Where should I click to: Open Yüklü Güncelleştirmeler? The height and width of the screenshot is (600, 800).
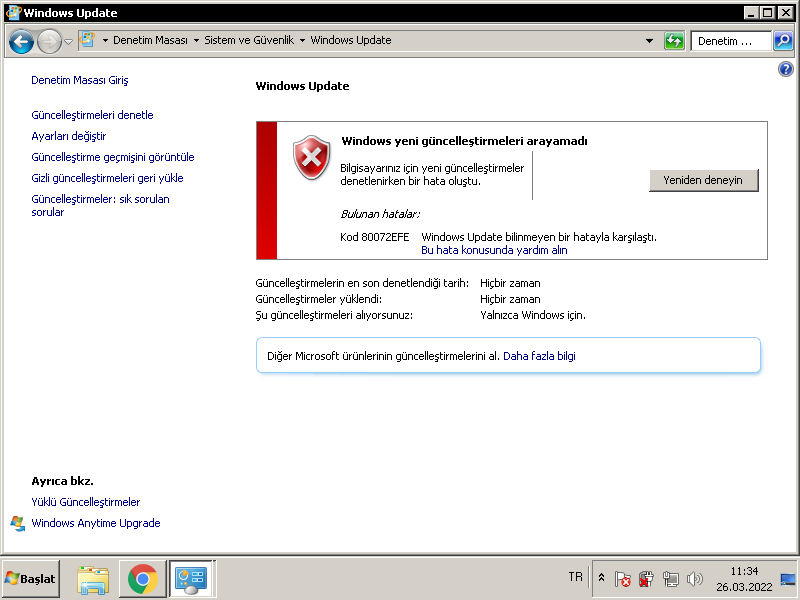point(86,502)
